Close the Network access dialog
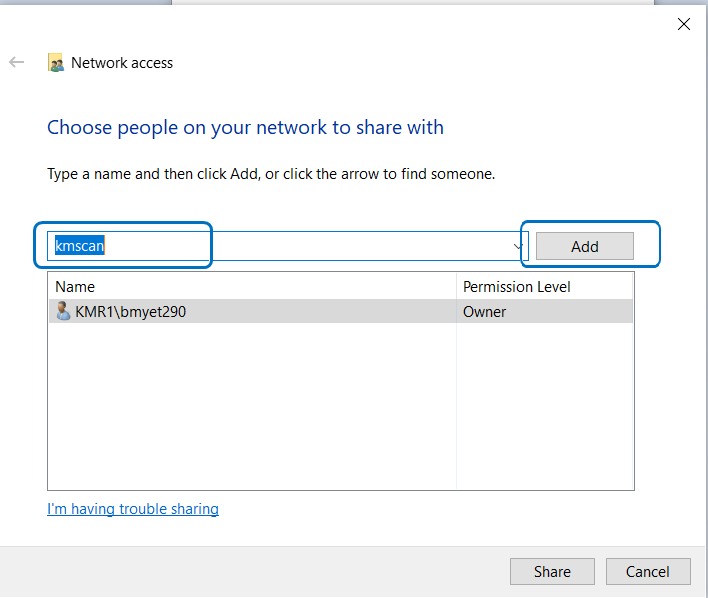Viewport: 708px width, 598px height. coord(684,25)
